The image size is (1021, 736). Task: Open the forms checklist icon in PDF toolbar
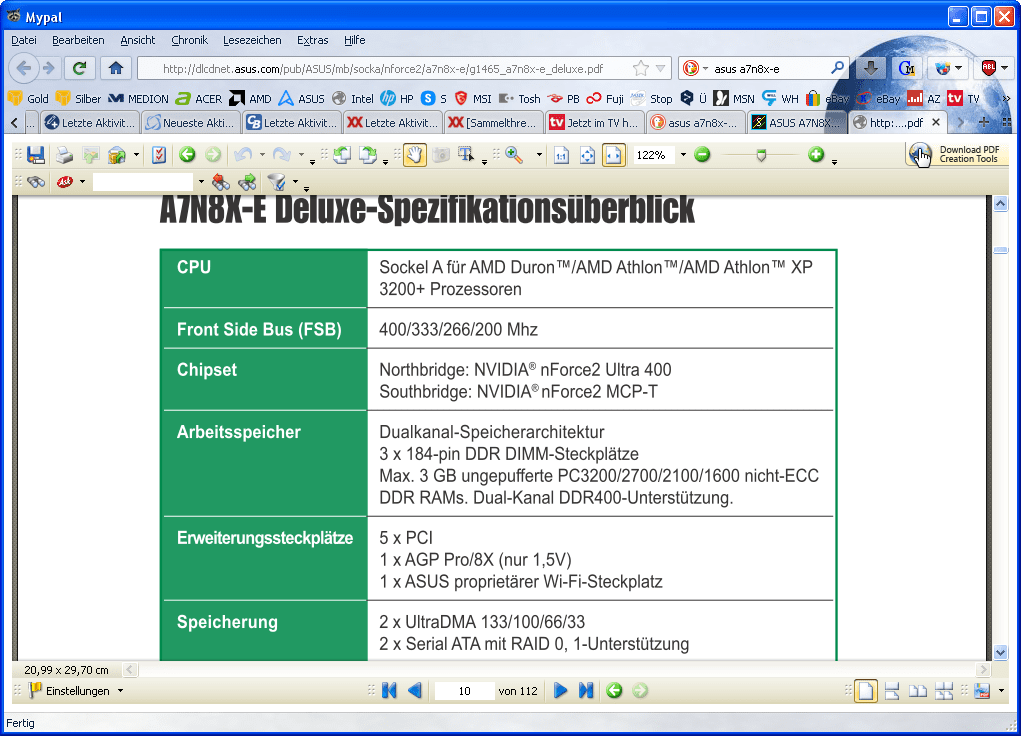pos(158,155)
